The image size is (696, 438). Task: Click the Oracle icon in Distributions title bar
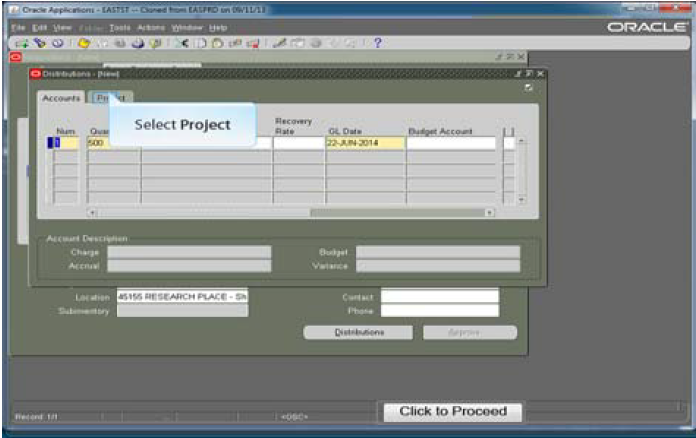coord(36,74)
